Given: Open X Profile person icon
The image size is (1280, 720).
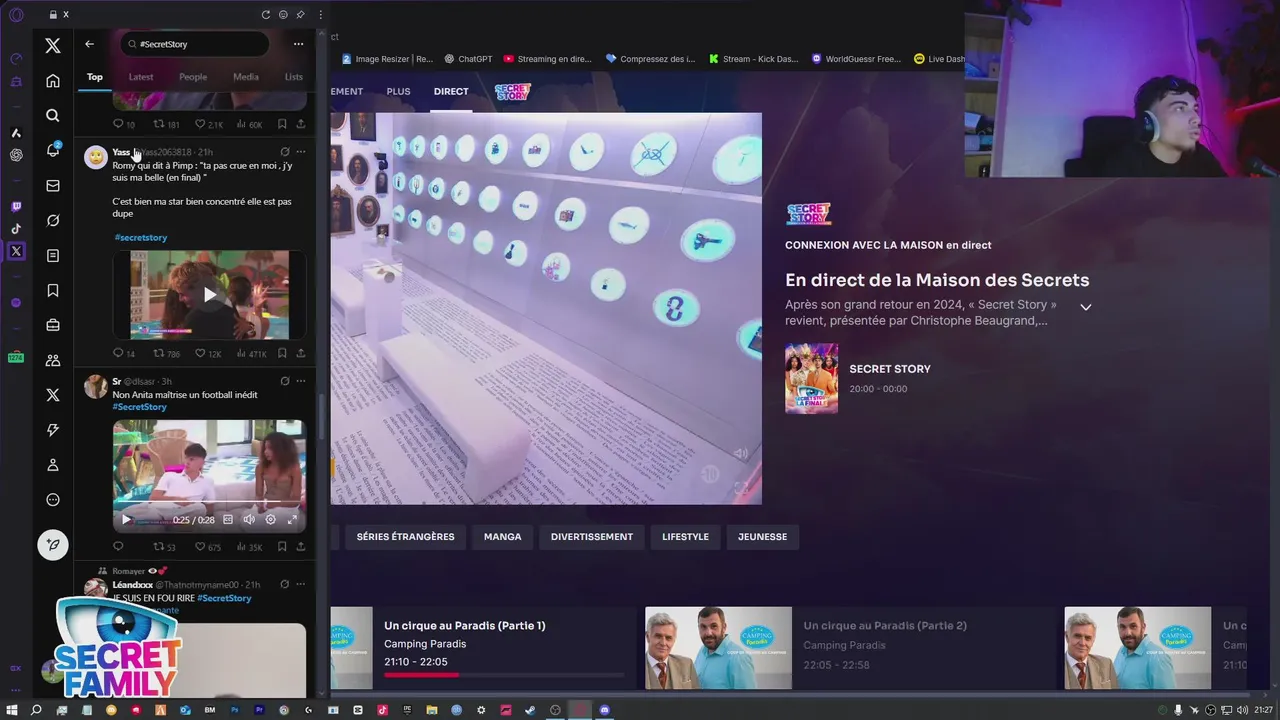Looking at the screenshot, I should tap(53, 465).
